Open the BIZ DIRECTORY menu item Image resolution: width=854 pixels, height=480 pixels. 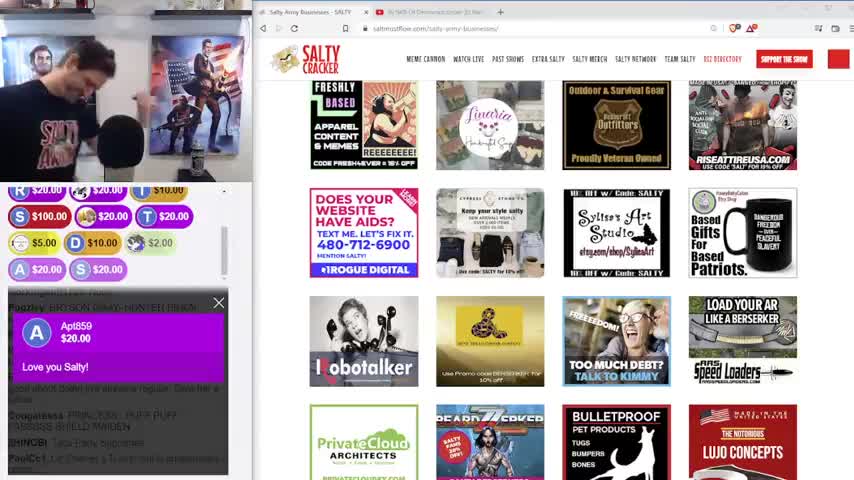point(722,59)
